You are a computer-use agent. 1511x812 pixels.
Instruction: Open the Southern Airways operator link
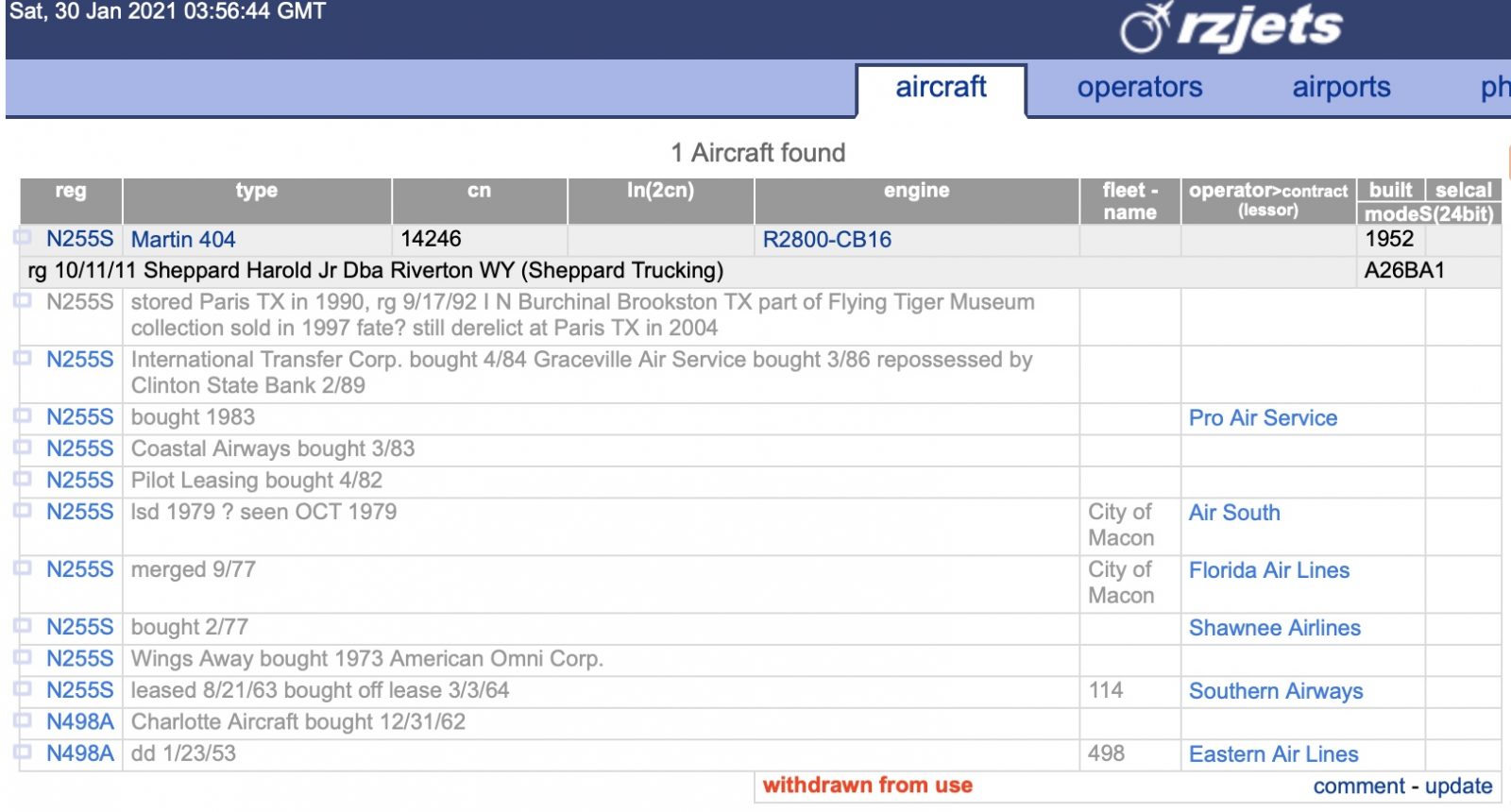tap(1276, 691)
